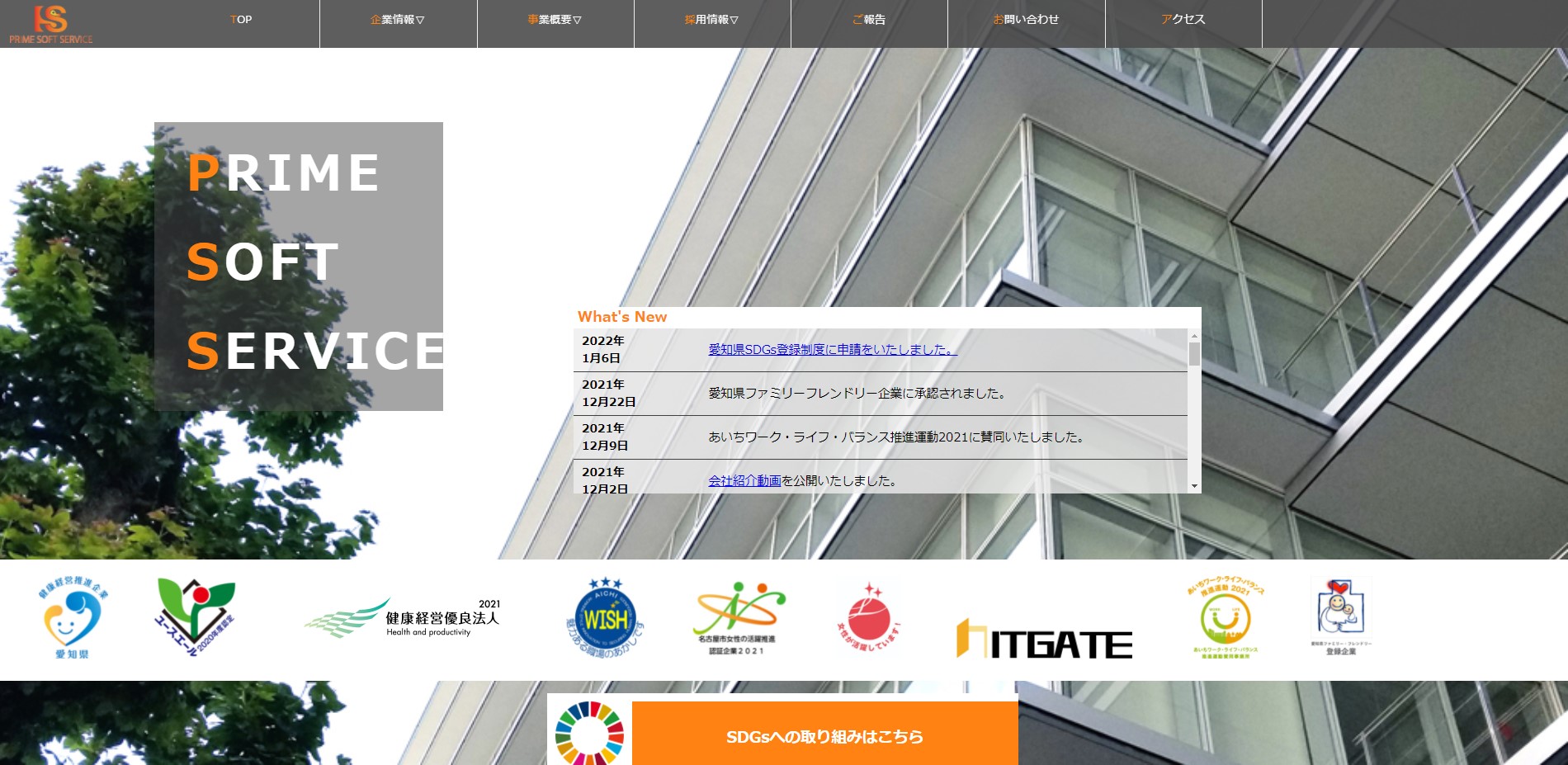Click the 2021年12月9日 news date
This screenshot has width=1568, height=765.
click(x=605, y=437)
